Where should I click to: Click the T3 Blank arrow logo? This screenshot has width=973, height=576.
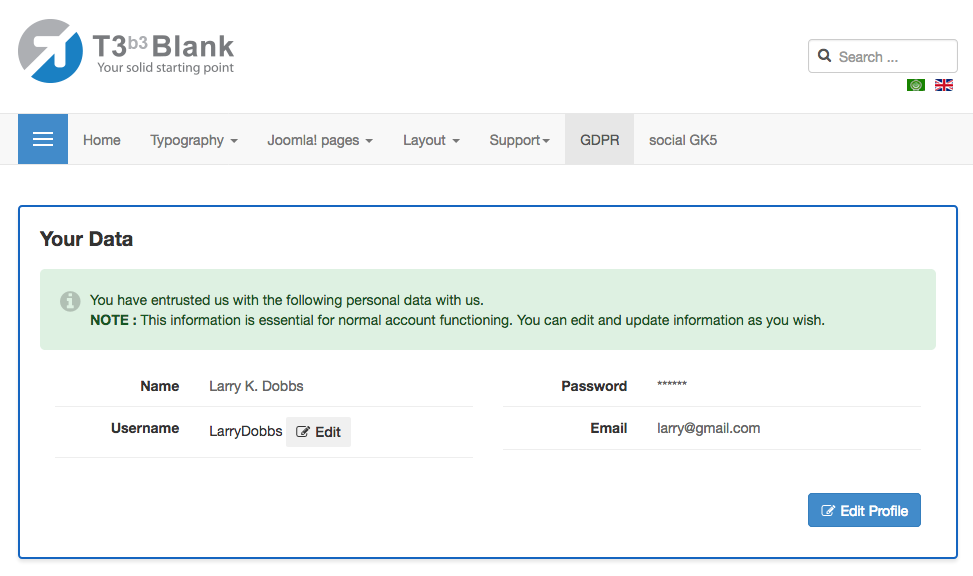50,51
